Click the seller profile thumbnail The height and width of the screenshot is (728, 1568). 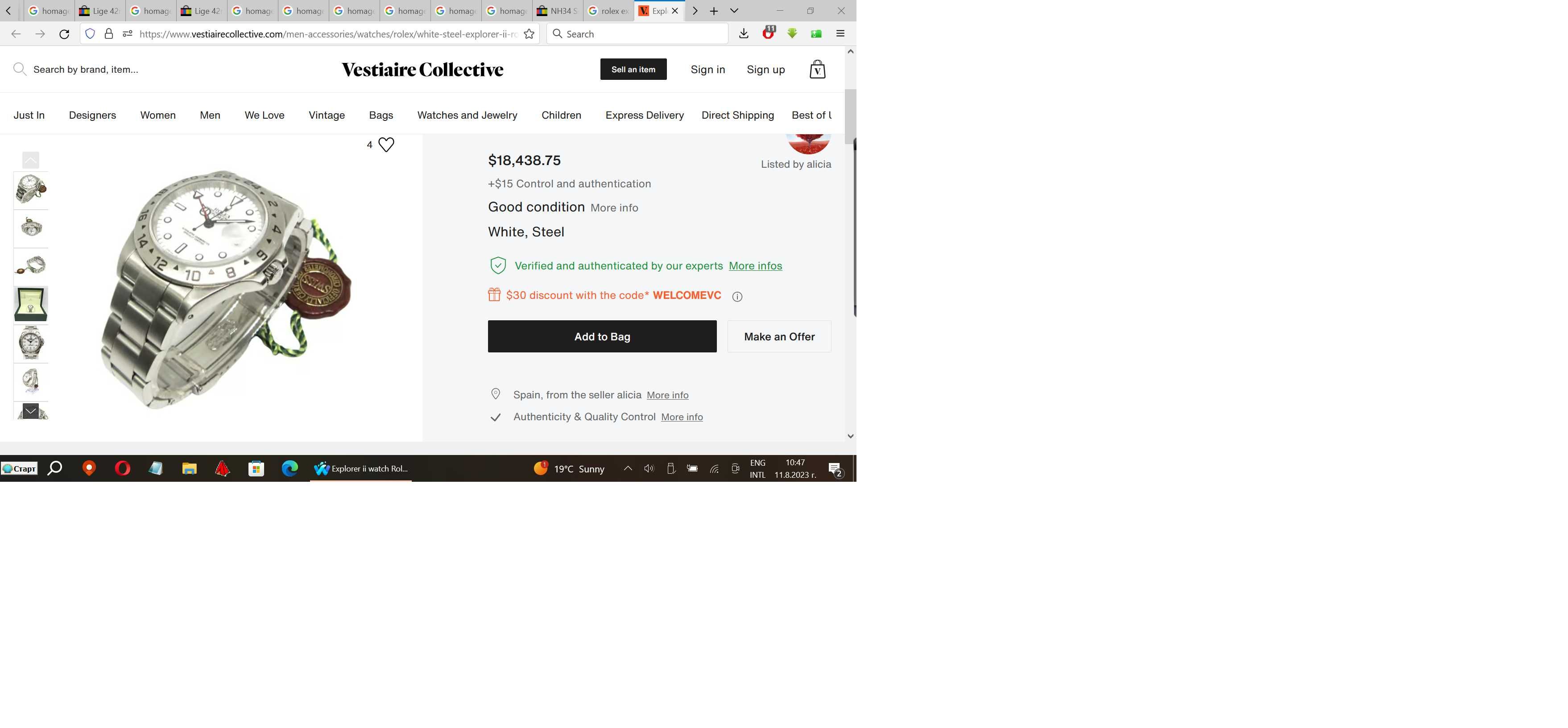(x=808, y=140)
